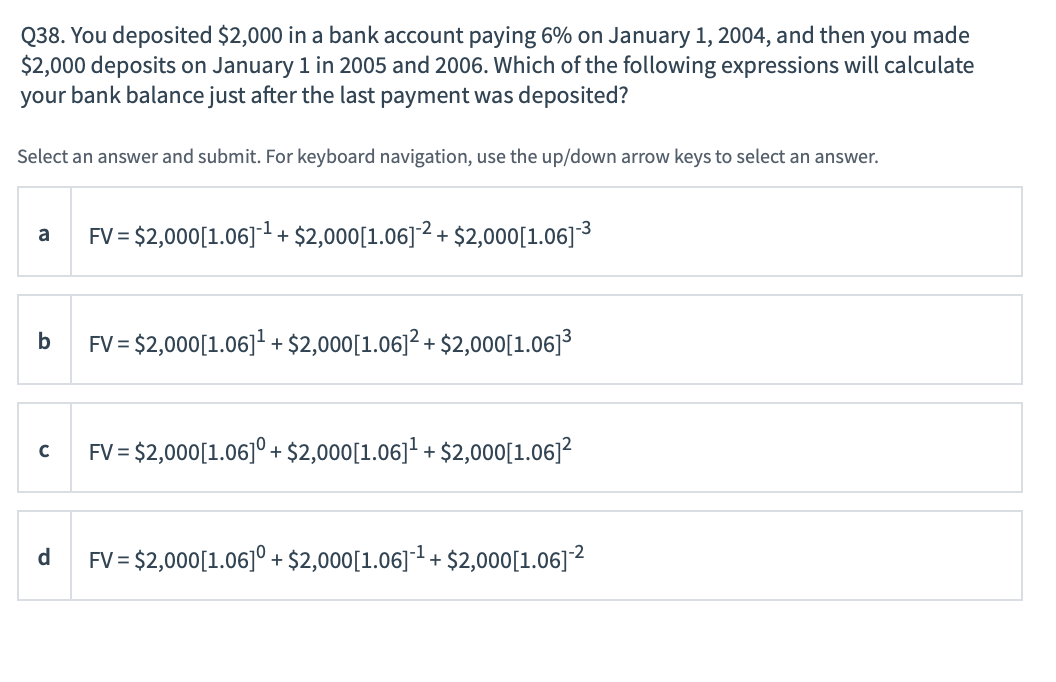Click the formula text in option d
This screenshot has width=1056, height=682.
click(335, 556)
